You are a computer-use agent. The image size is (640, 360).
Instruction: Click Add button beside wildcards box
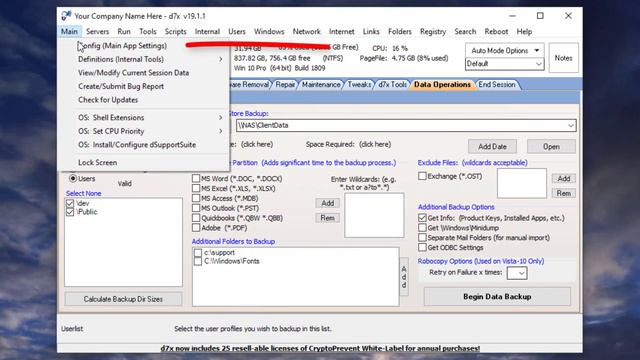(x=327, y=203)
